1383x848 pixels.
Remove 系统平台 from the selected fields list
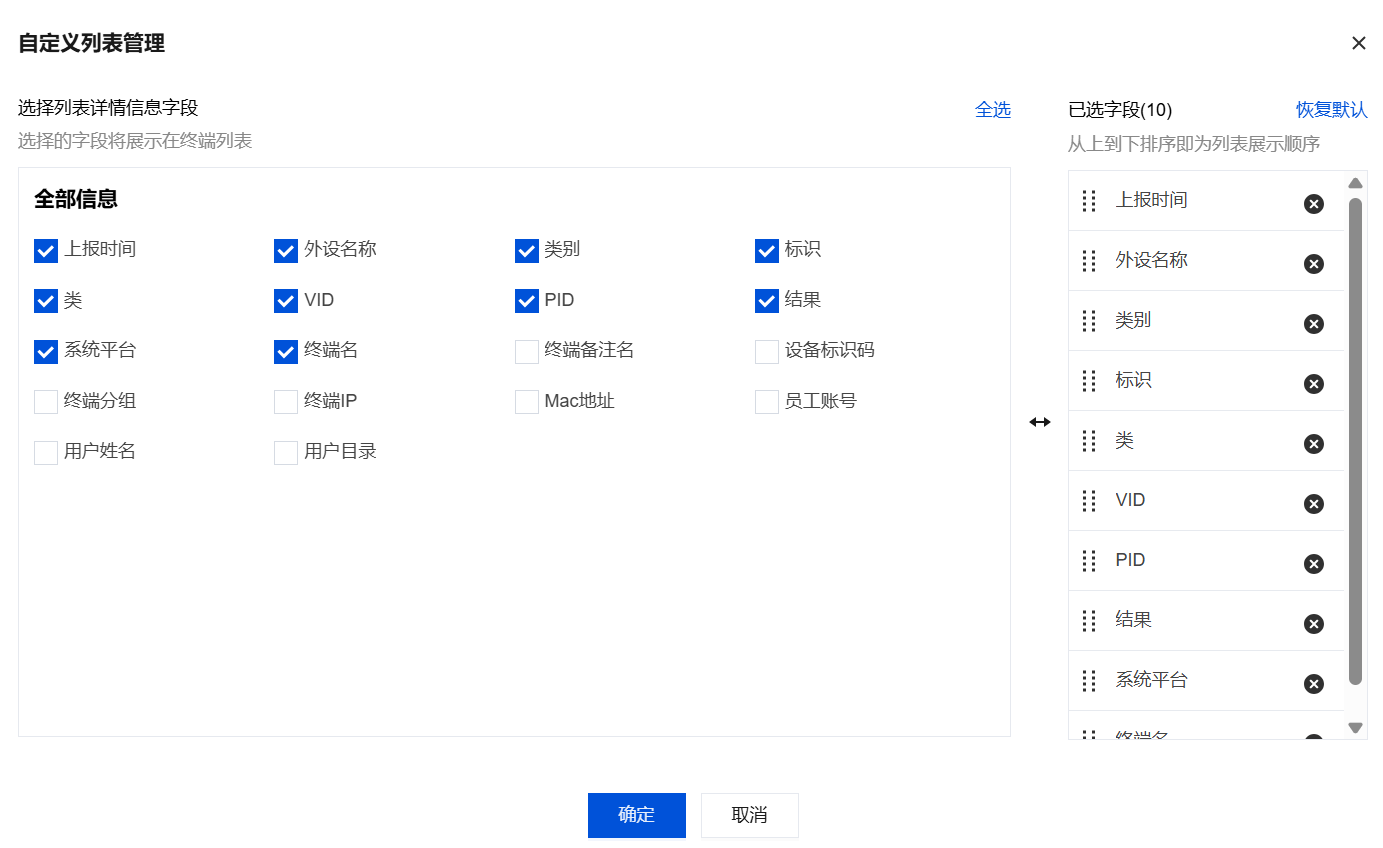1314,684
